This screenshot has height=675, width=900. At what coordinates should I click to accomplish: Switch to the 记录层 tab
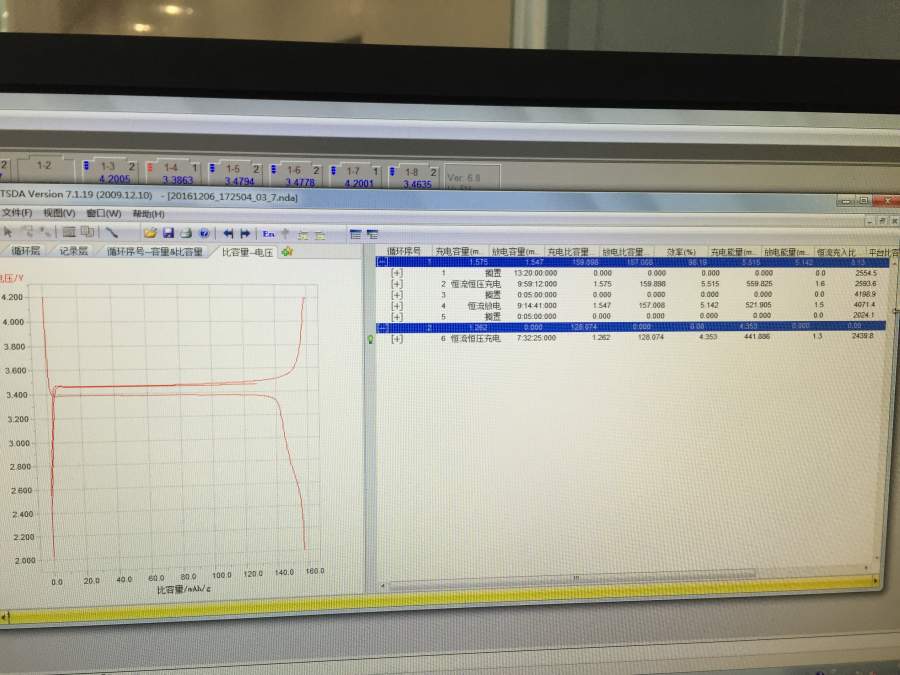73,251
